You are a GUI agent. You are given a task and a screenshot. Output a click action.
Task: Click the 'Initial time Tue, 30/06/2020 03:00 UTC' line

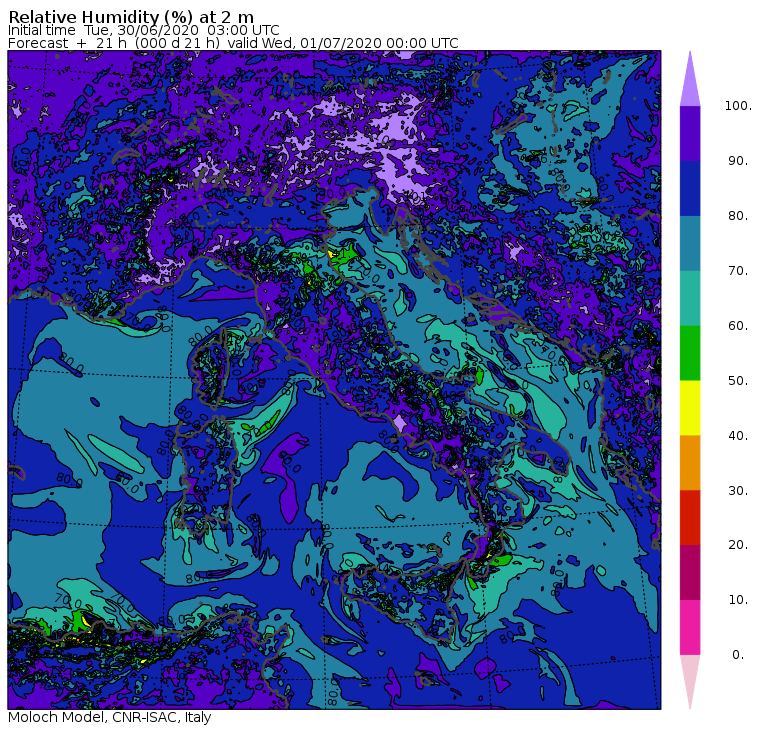tap(143, 30)
